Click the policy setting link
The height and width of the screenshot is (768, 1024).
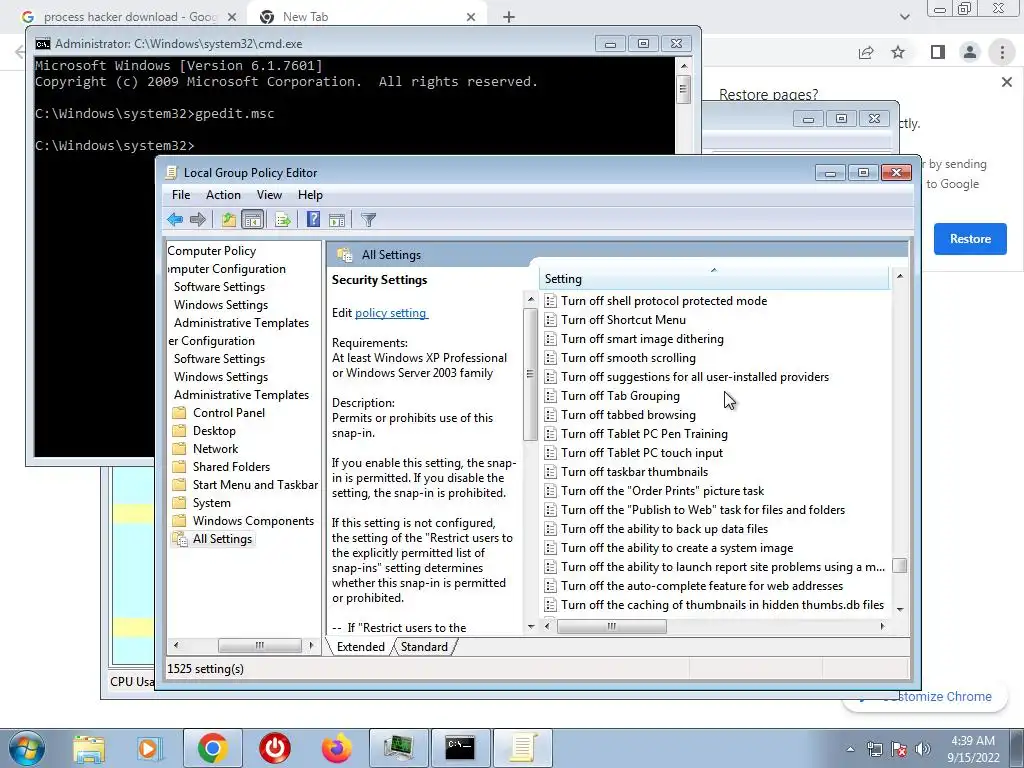[391, 313]
